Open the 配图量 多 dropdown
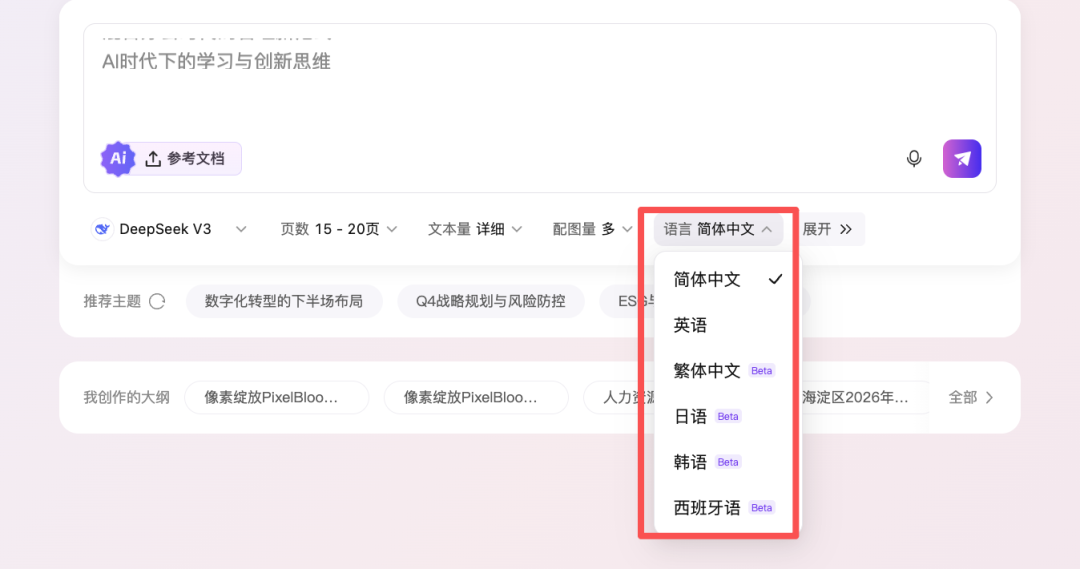 tap(592, 229)
